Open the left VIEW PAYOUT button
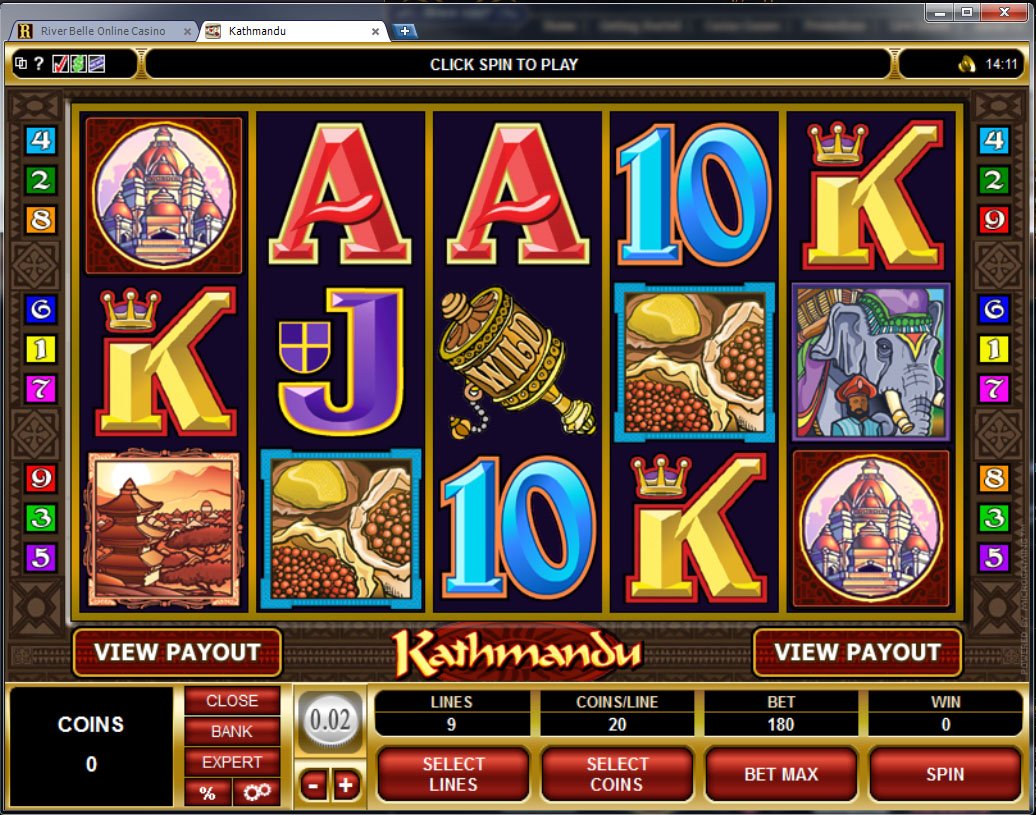 [x=177, y=653]
